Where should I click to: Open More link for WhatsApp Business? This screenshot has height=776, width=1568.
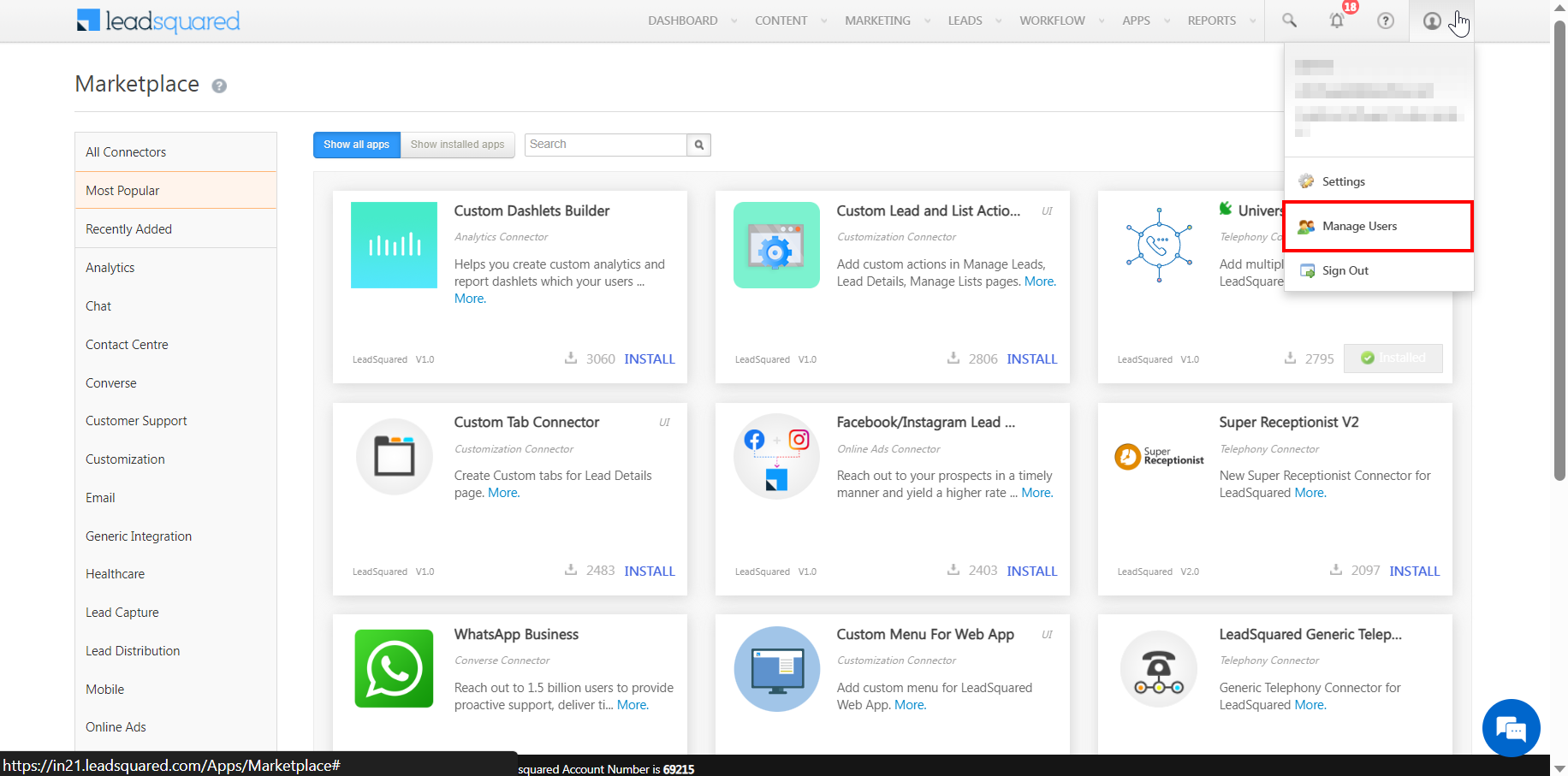pyautogui.click(x=633, y=705)
